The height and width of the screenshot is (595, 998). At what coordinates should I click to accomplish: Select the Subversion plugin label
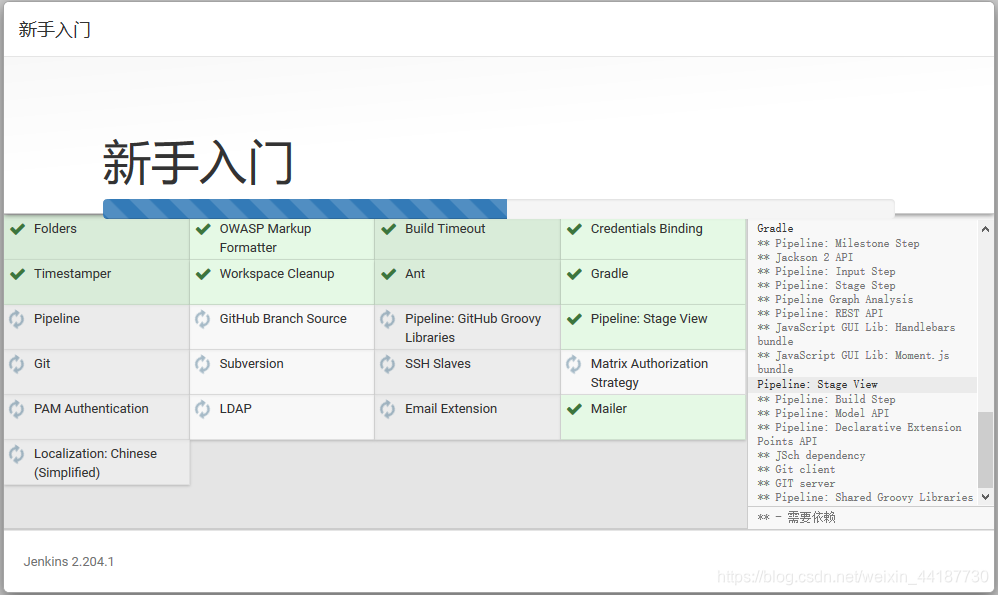[x=251, y=363]
